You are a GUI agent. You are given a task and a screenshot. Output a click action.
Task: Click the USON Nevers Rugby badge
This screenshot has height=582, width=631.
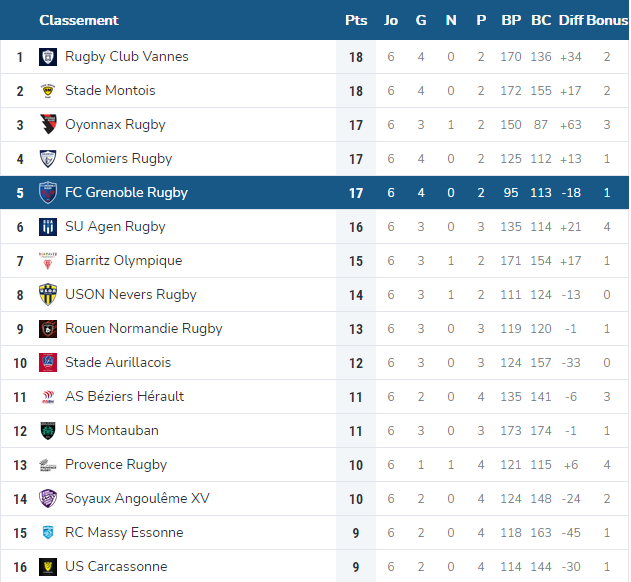pos(47,295)
